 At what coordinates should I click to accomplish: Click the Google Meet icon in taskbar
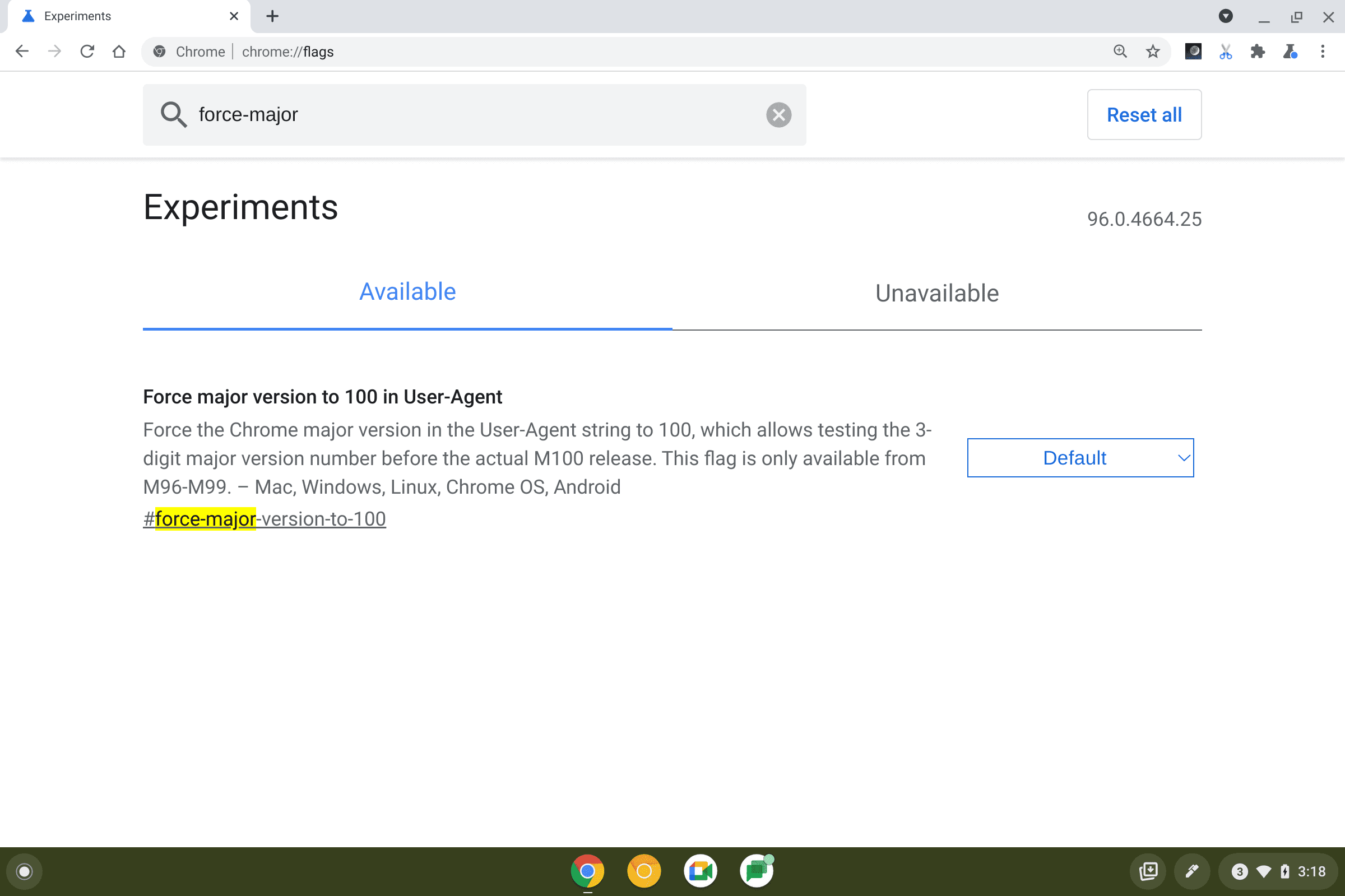[700, 870]
